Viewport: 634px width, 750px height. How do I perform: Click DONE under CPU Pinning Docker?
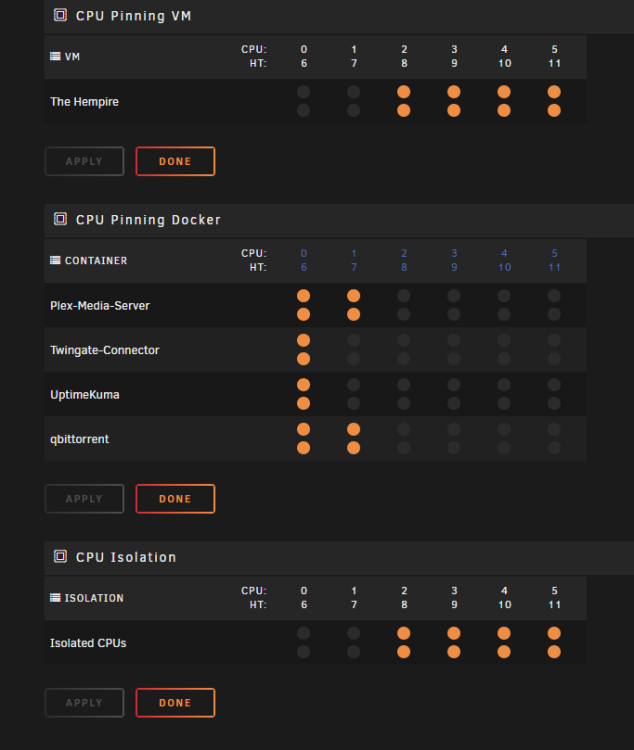(175, 499)
